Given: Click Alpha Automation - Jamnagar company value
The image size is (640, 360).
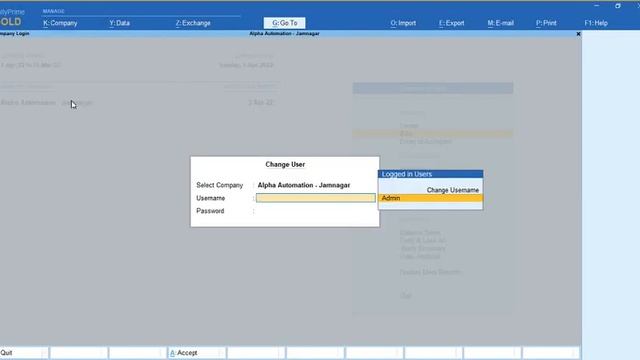Looking at the screenshot, I should tap(304, 185).
